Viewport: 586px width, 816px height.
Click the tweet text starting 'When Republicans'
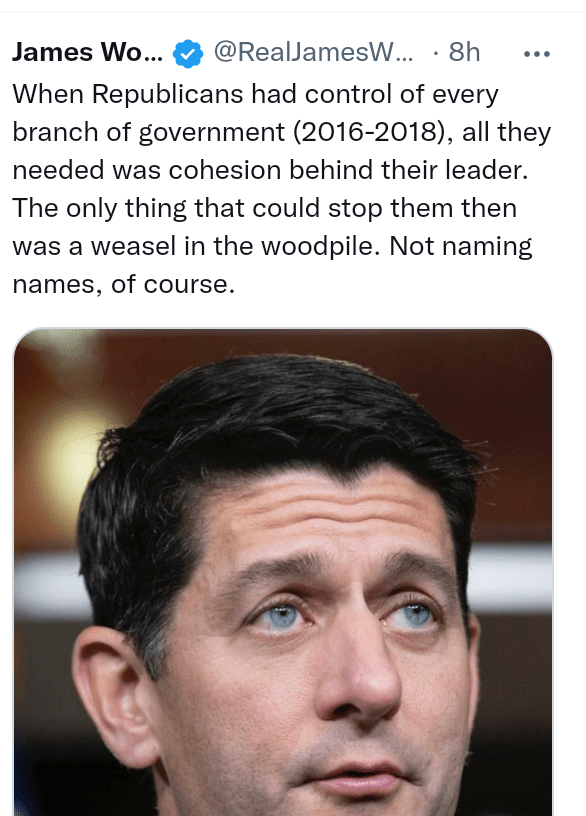point(281,189)
